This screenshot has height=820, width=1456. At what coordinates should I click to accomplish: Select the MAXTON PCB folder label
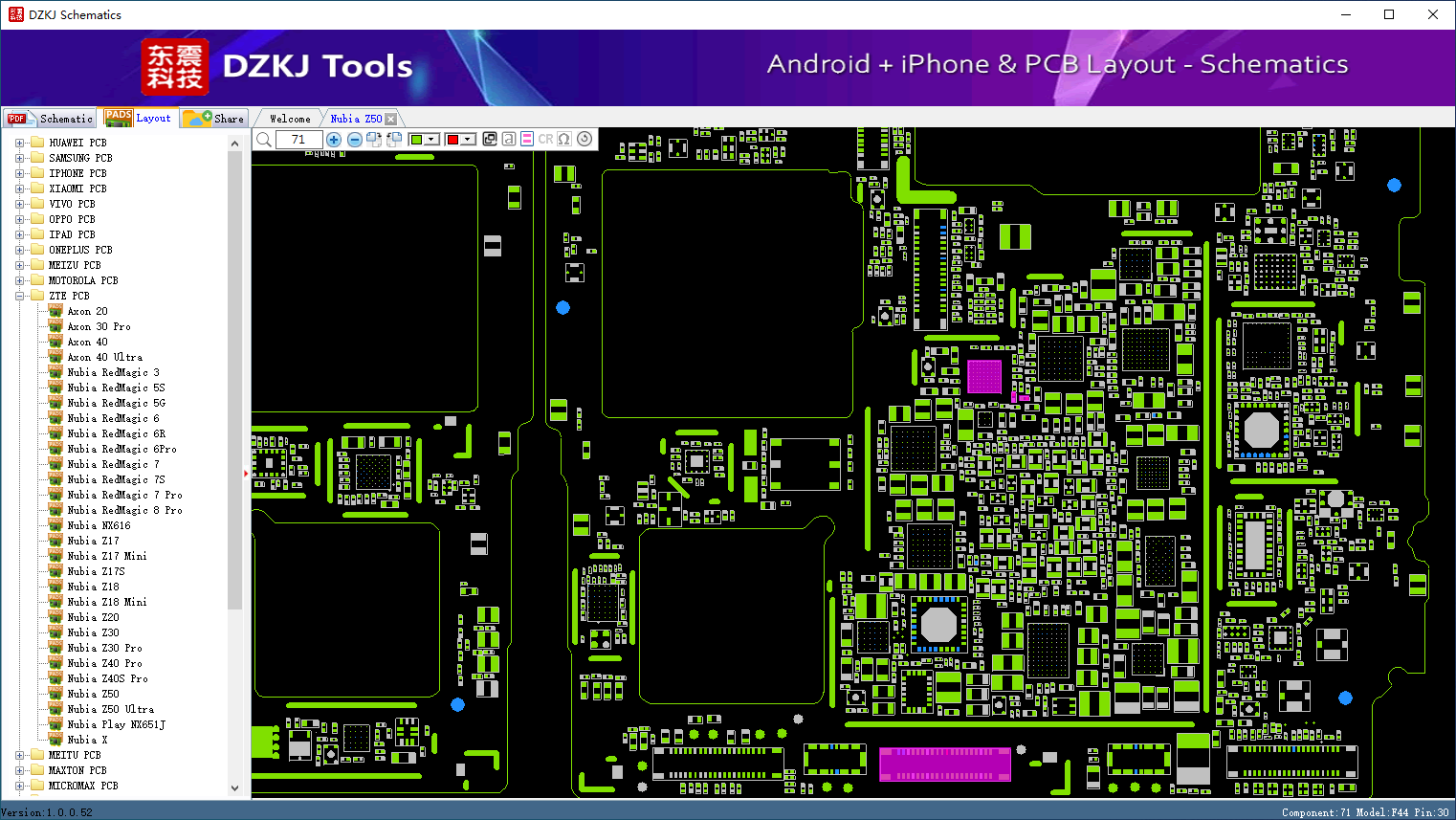[x=77, y=770]
